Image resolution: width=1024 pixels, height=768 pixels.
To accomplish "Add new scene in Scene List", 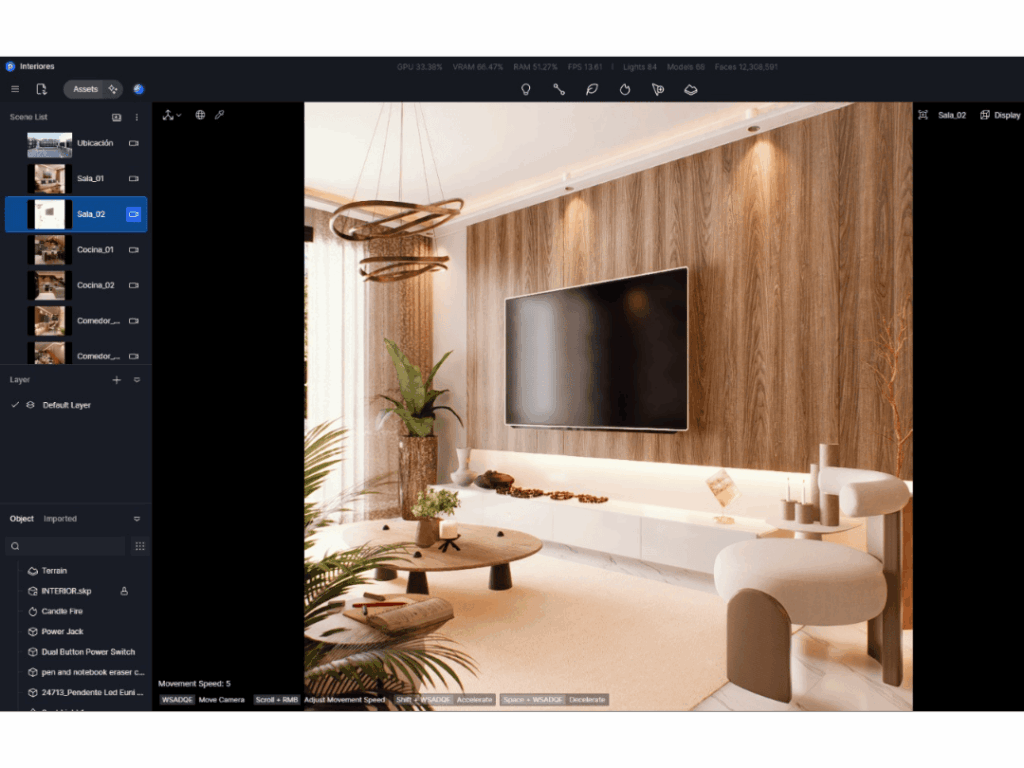I will (x=116, y=118).
